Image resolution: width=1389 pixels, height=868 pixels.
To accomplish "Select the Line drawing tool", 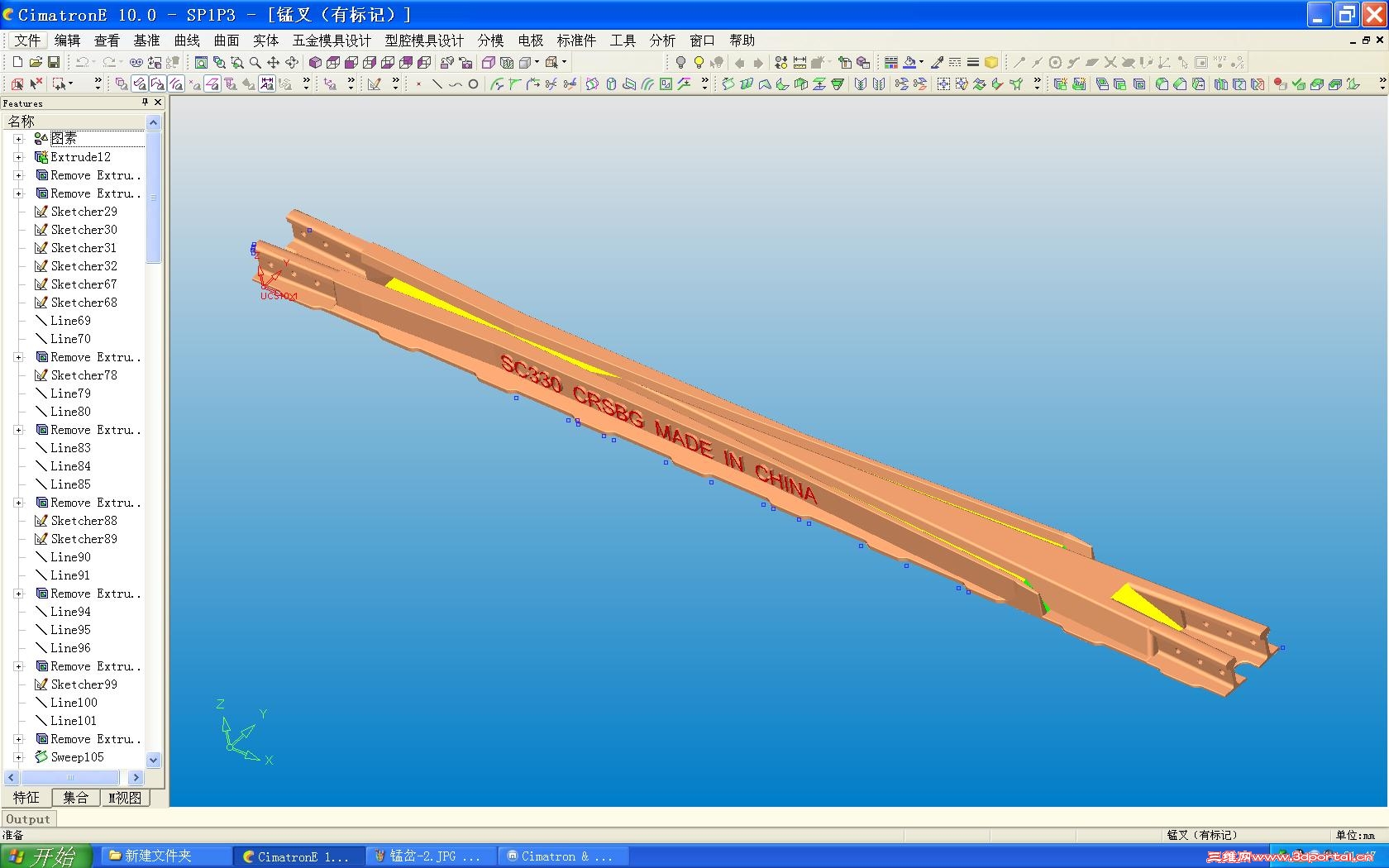I will [x=437, y=83].
